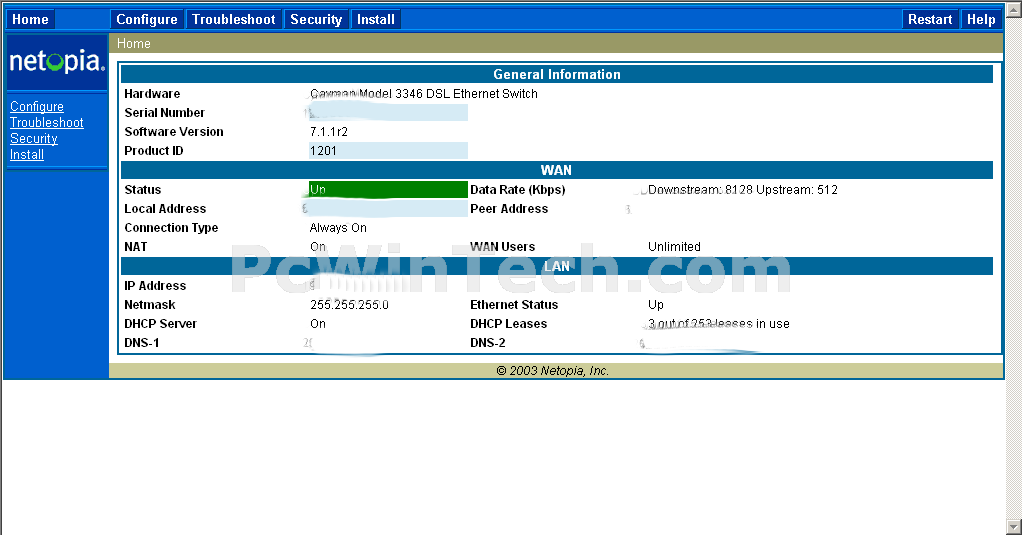Image resolution: width=1022 pixels, height=535 pixels.
Task: Select the DNS-2 label
Action: 488,343
